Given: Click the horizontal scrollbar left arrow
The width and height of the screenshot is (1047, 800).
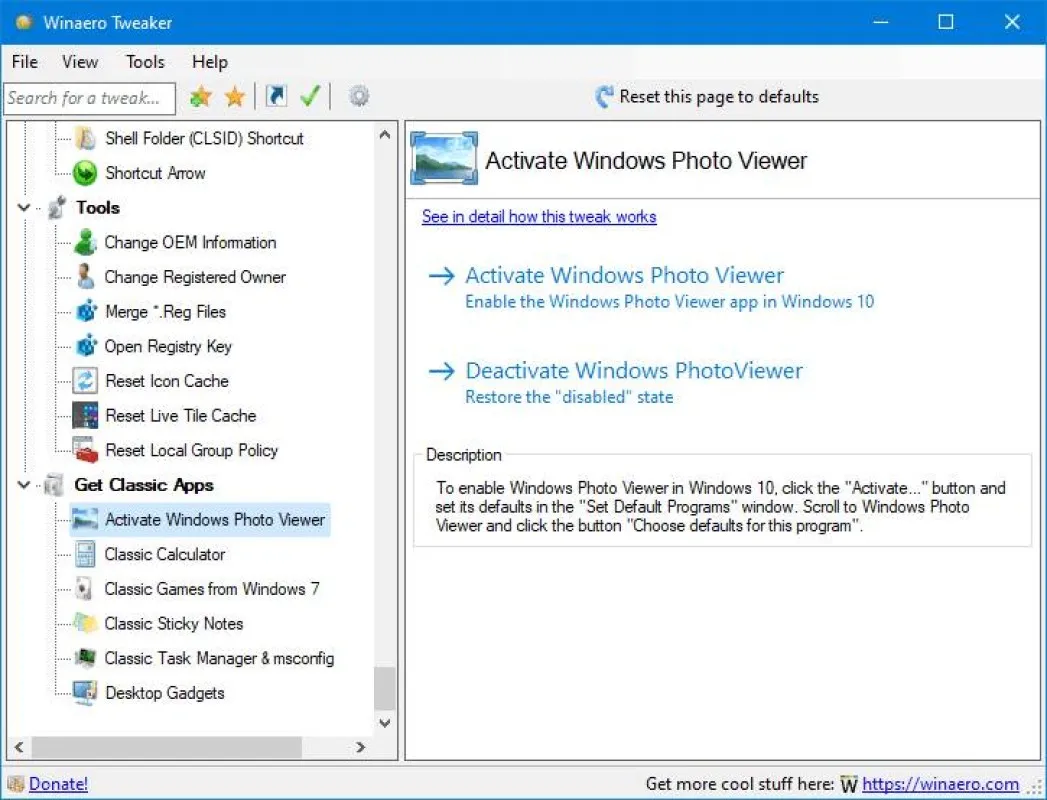Looking at the screenshot, I should 19,747.
